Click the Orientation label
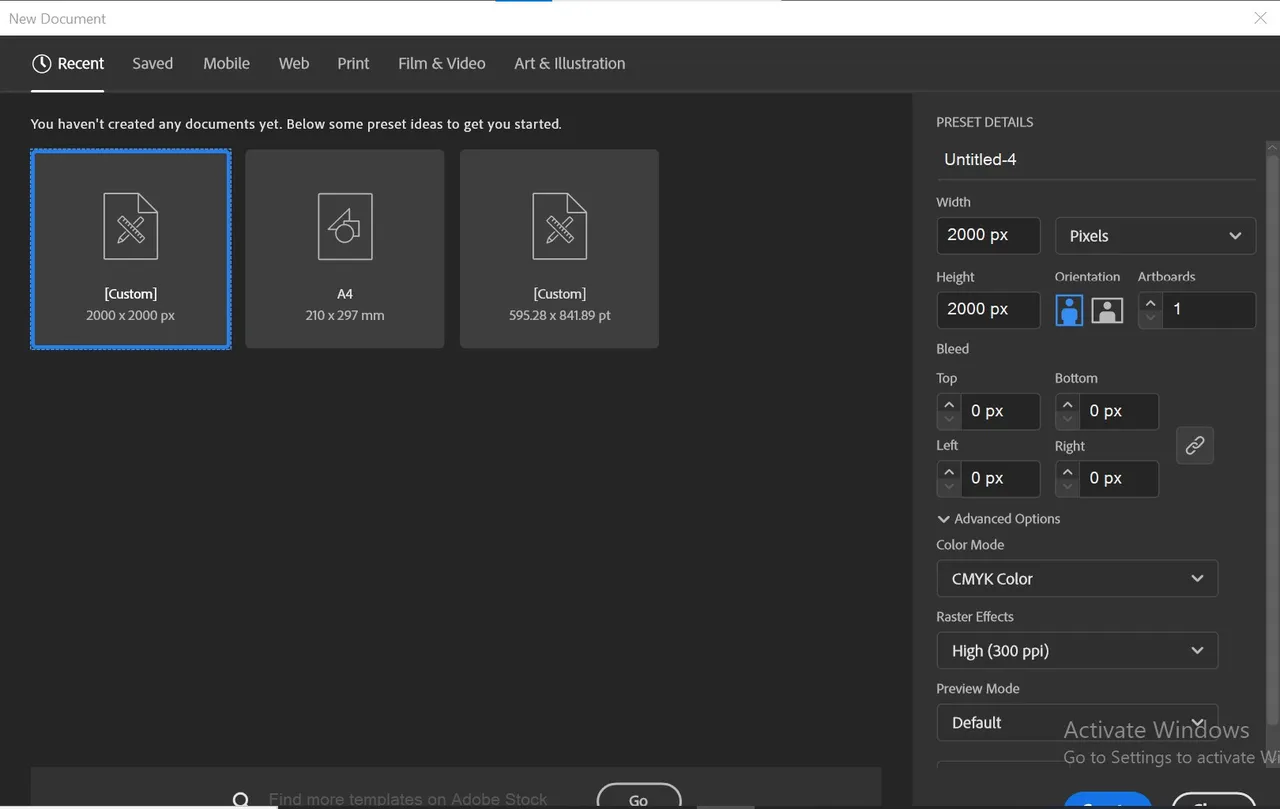Image resolution: width=1280 pixels, height=809 pixels. 1087,277
